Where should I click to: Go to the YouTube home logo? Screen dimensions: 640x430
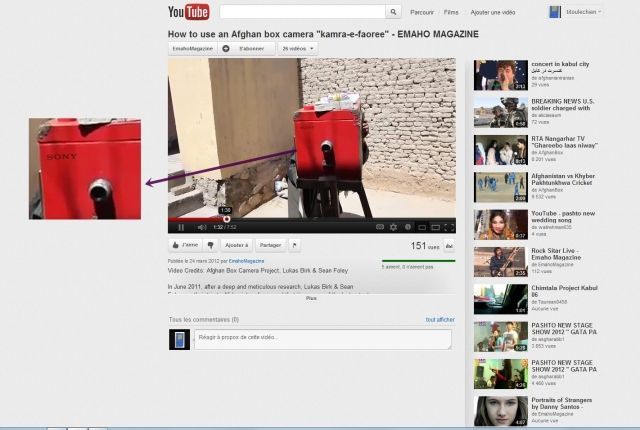pyautogui.click(x=189, y=12)
